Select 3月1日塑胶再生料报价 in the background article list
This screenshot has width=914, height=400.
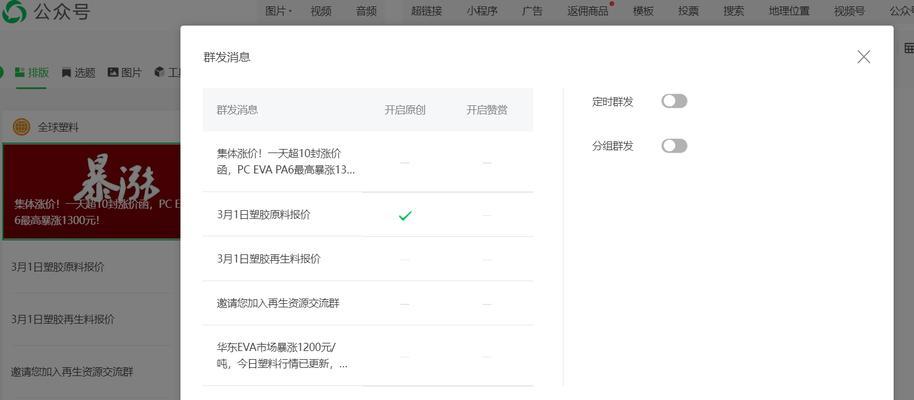point(63,320)
